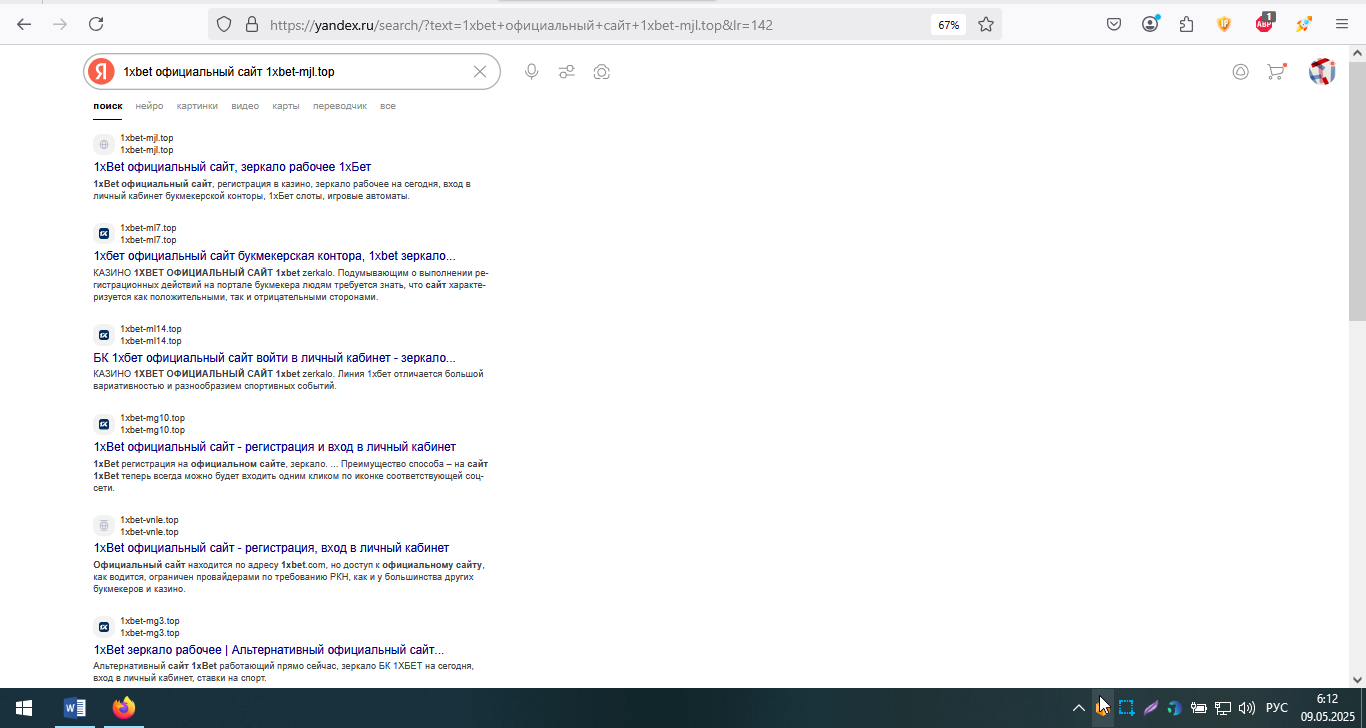
Task: Open the Yandex shopping cart
Action: pyautogui.click(x=1276, y=71)
